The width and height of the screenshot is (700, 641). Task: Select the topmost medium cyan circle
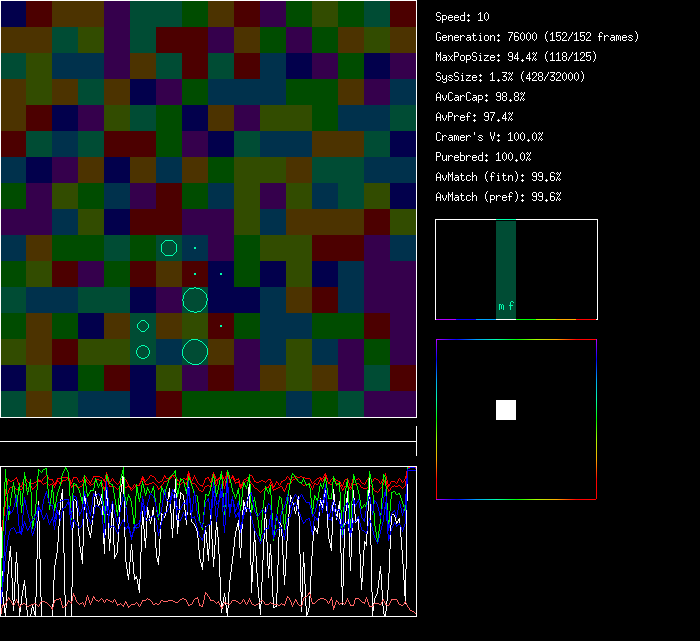point(169,248)
